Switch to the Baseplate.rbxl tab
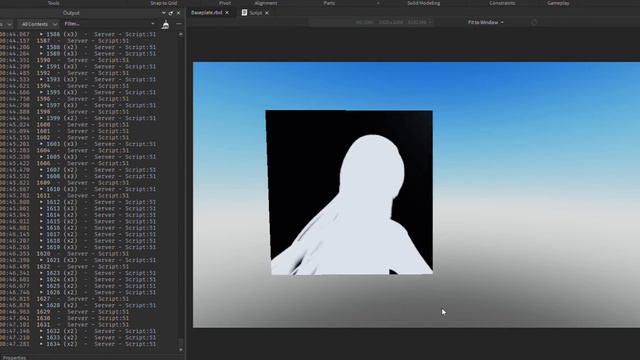Image resolution: width=640 pixels, height=360 pixels. point(207,13)
